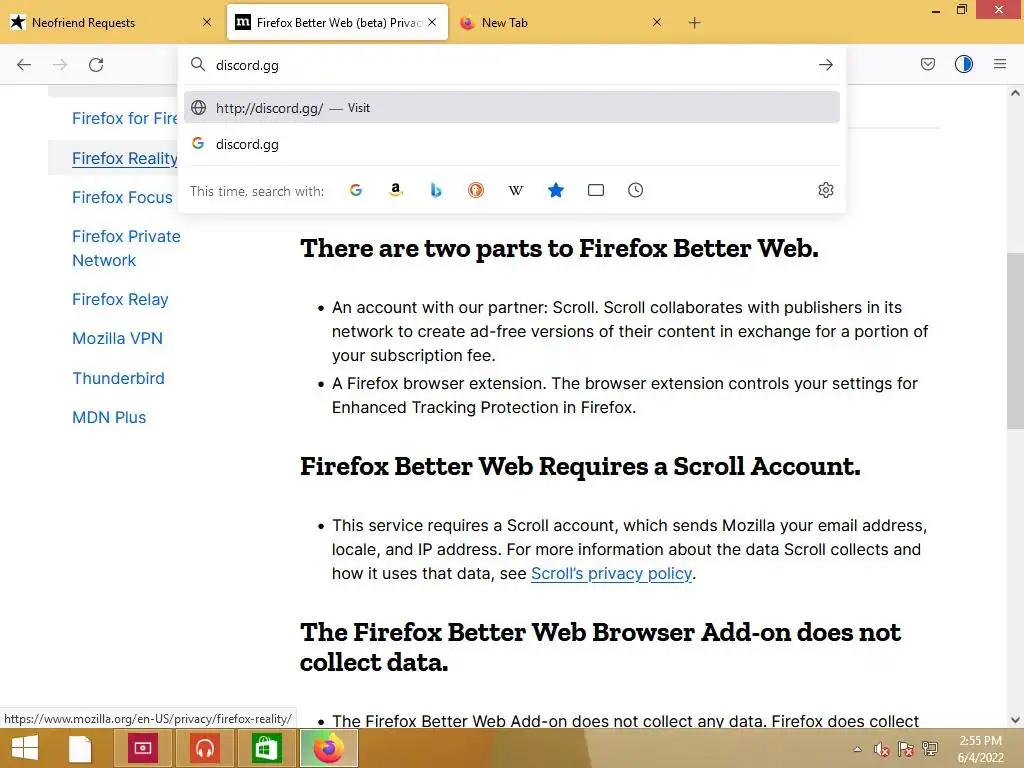Viewport: 1024px width, 768px height.
Task: Open the Firefox Relay sidebar link
Action: [120, 299]
